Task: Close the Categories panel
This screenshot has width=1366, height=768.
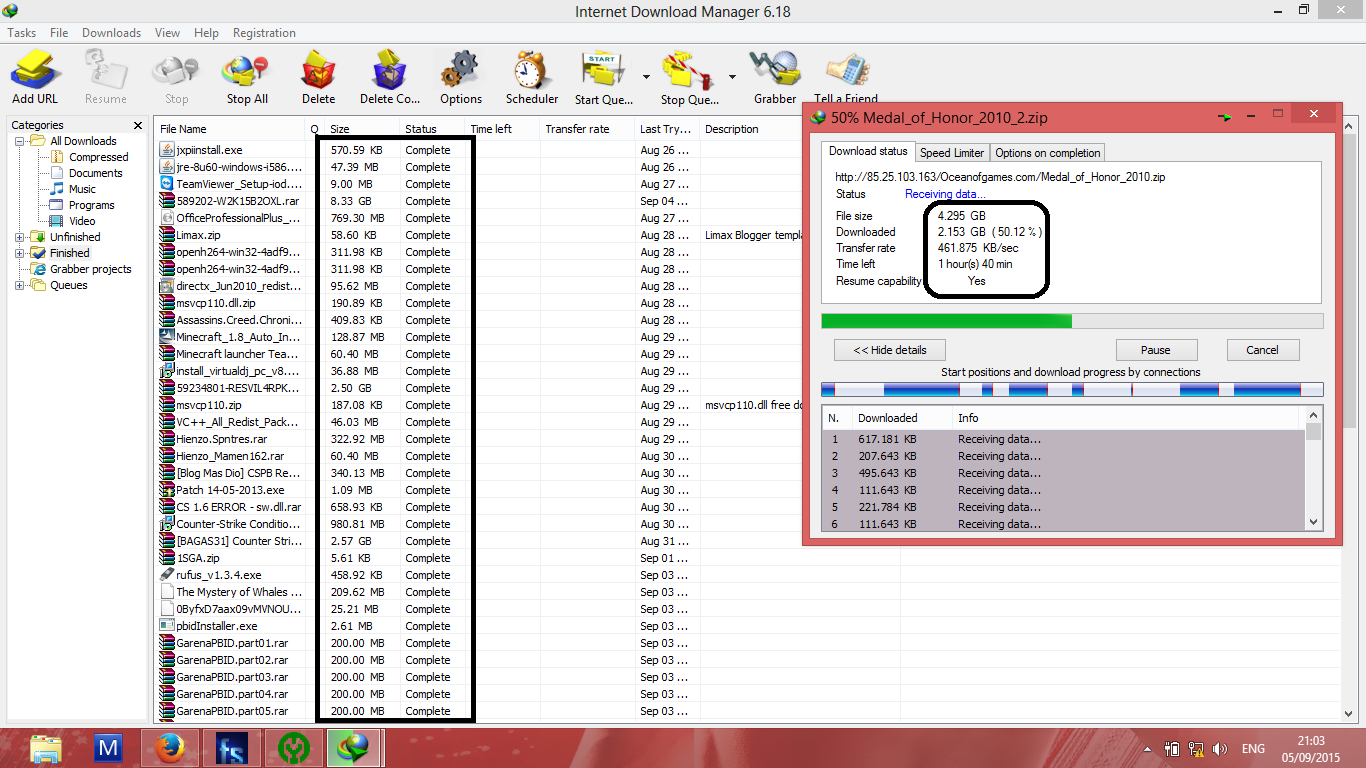Action: point(138,125)
